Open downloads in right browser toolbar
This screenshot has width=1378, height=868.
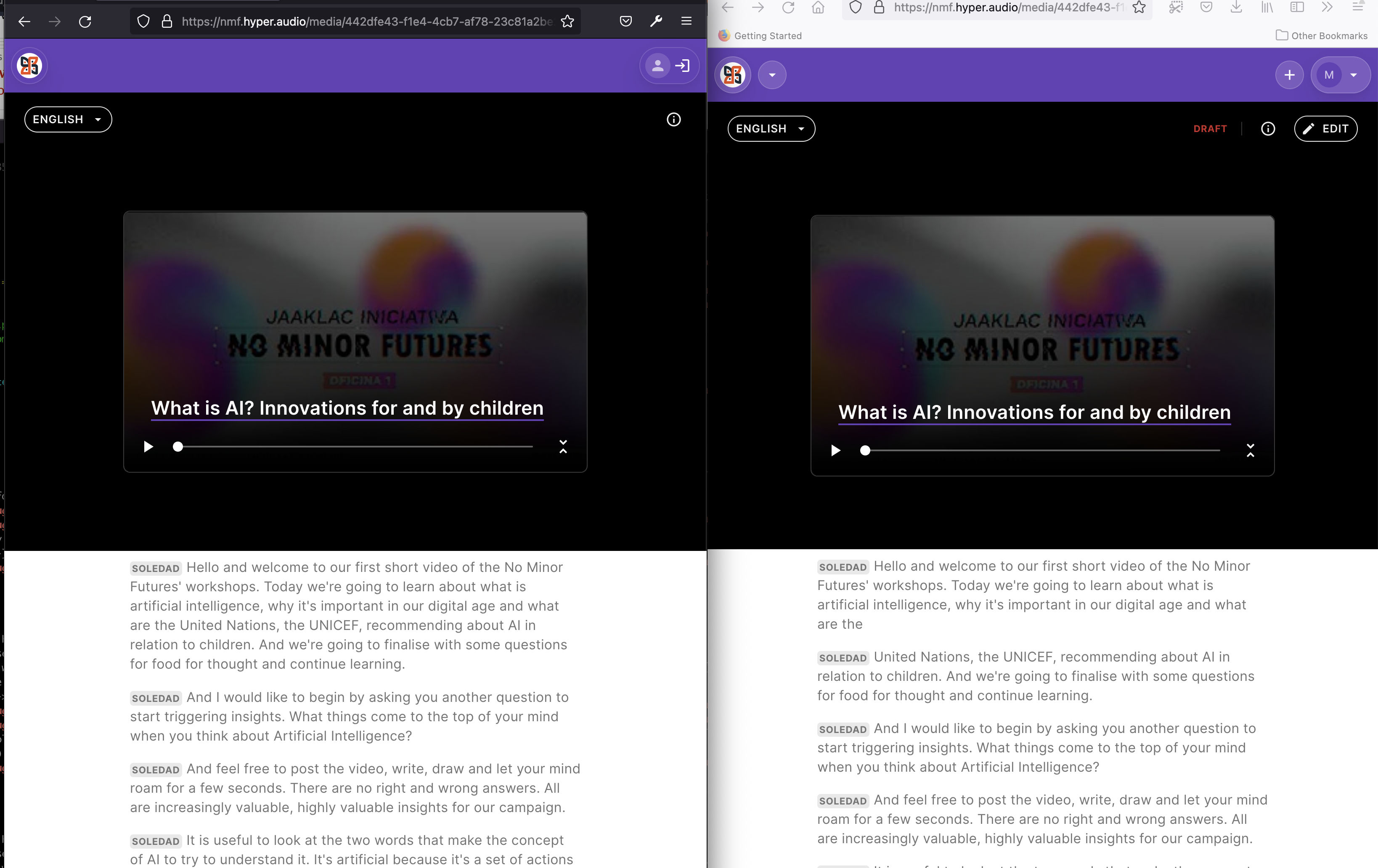[1236, 8]
